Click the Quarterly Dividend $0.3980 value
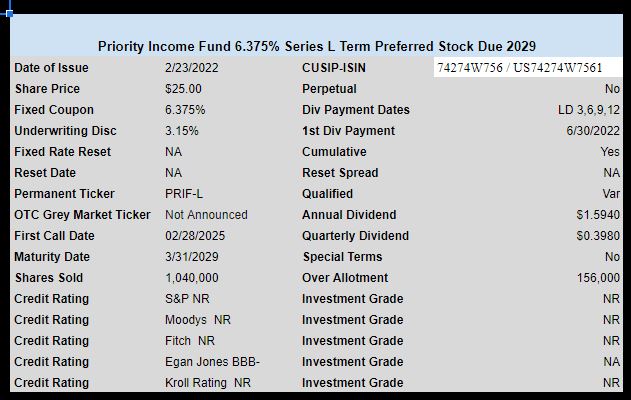The image size is (631, 400). tap(598, 235)
